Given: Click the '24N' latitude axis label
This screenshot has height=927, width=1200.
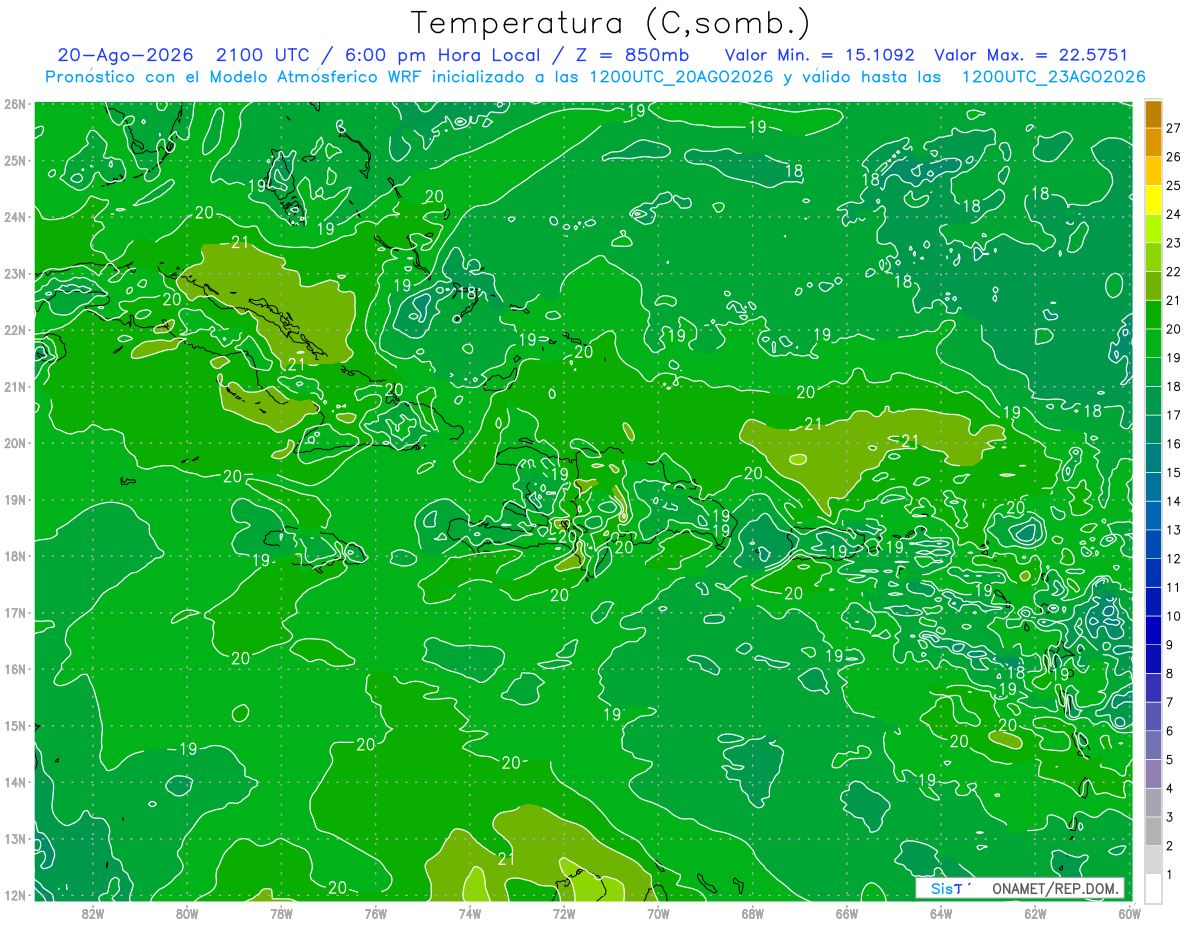Looking at the screenshot, I should click(15, 217).
